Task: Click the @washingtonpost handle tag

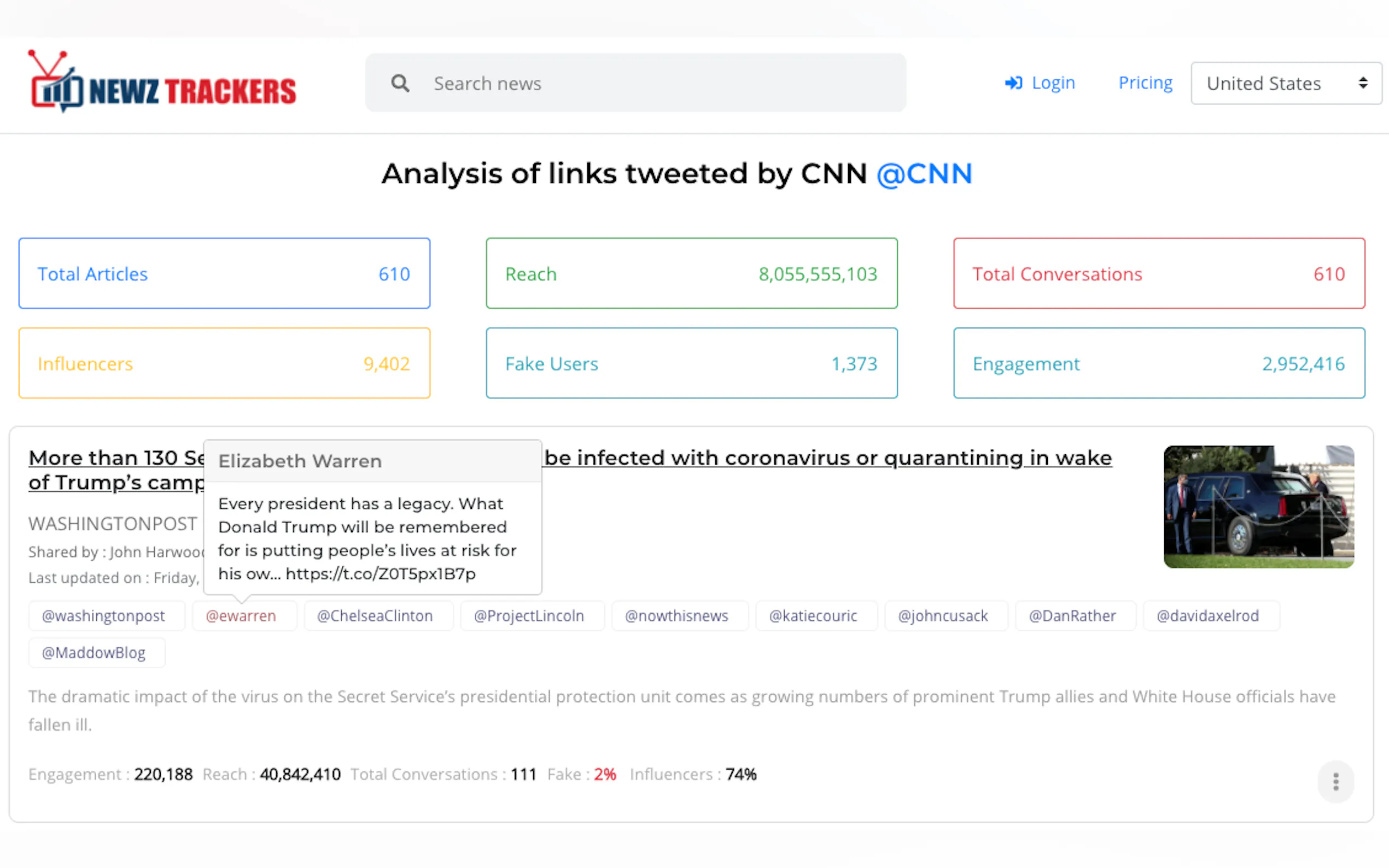Action: click(103, 616)
